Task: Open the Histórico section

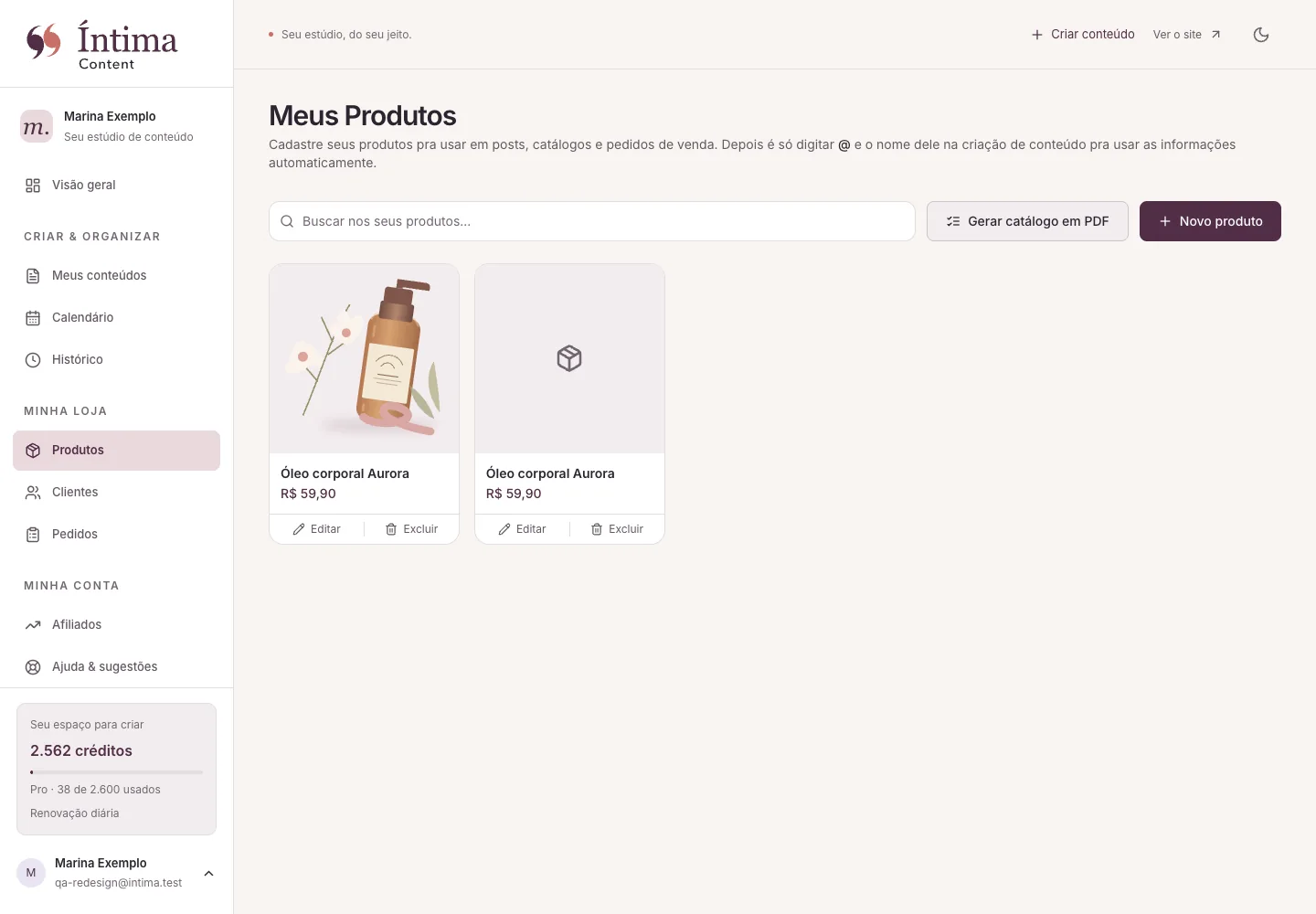Action: point(117,360)
